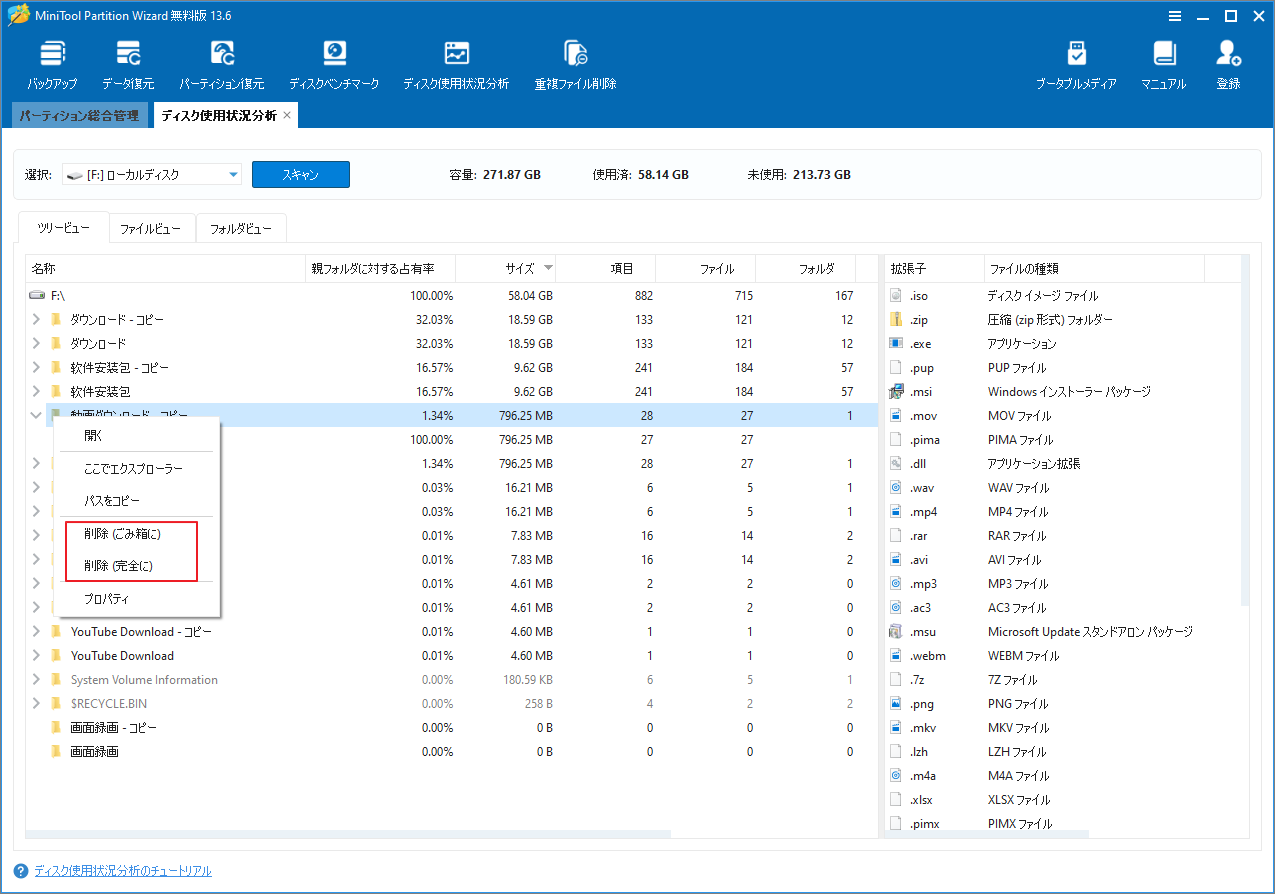Open the drive selection dropdown
This screenshot has height=894, width=1275.
tap(234, 173)
